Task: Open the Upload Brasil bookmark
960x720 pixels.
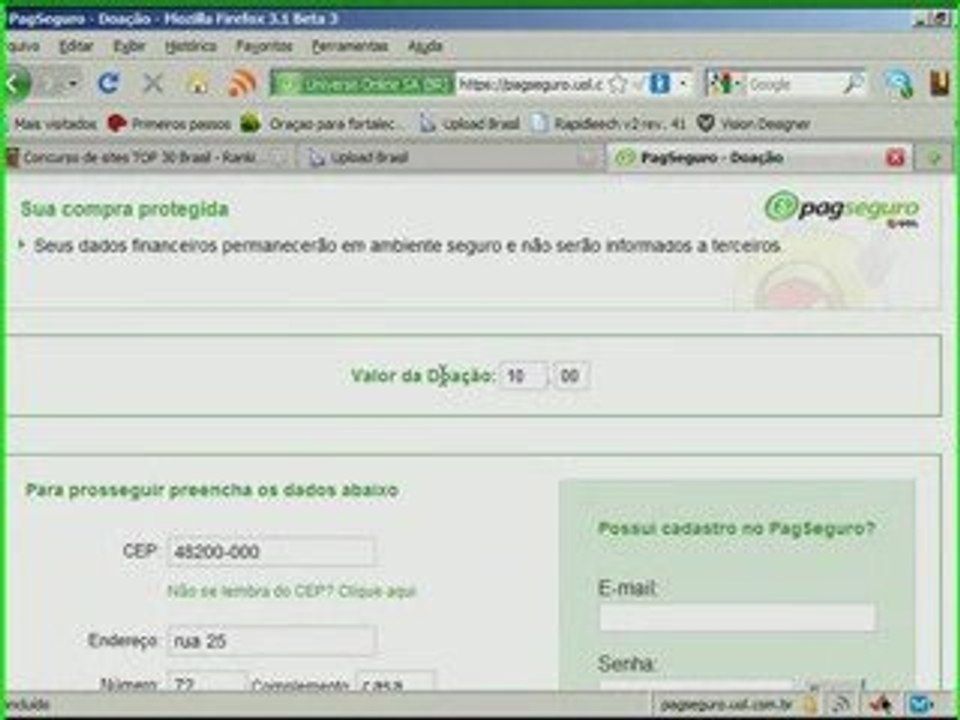Action: (x=470, y=124)
